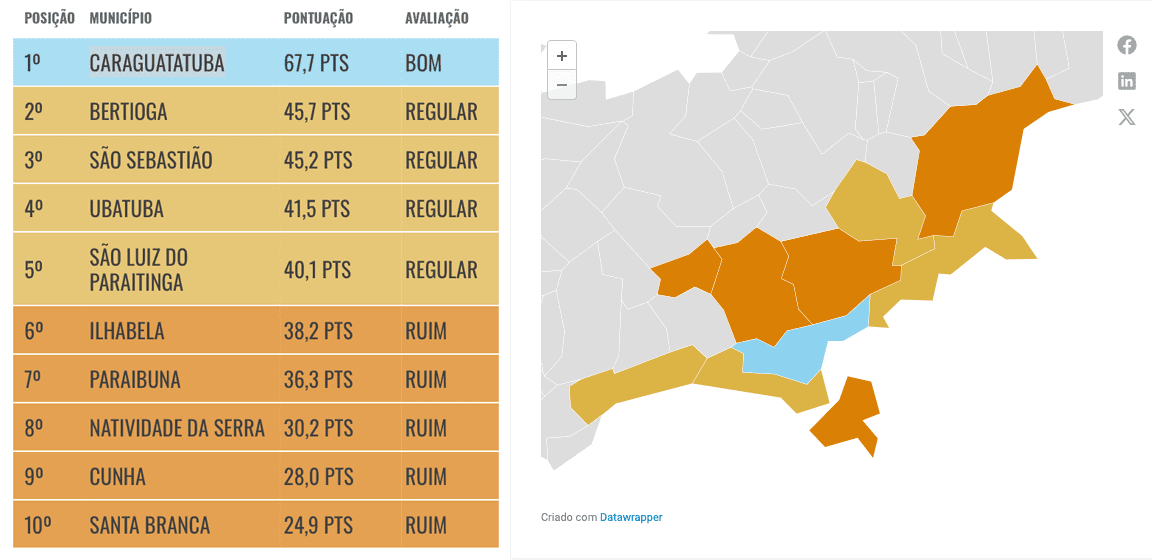The image size is (1152, 560).
Task: Click the 1º position cell
Action: (x=32, y=63)
